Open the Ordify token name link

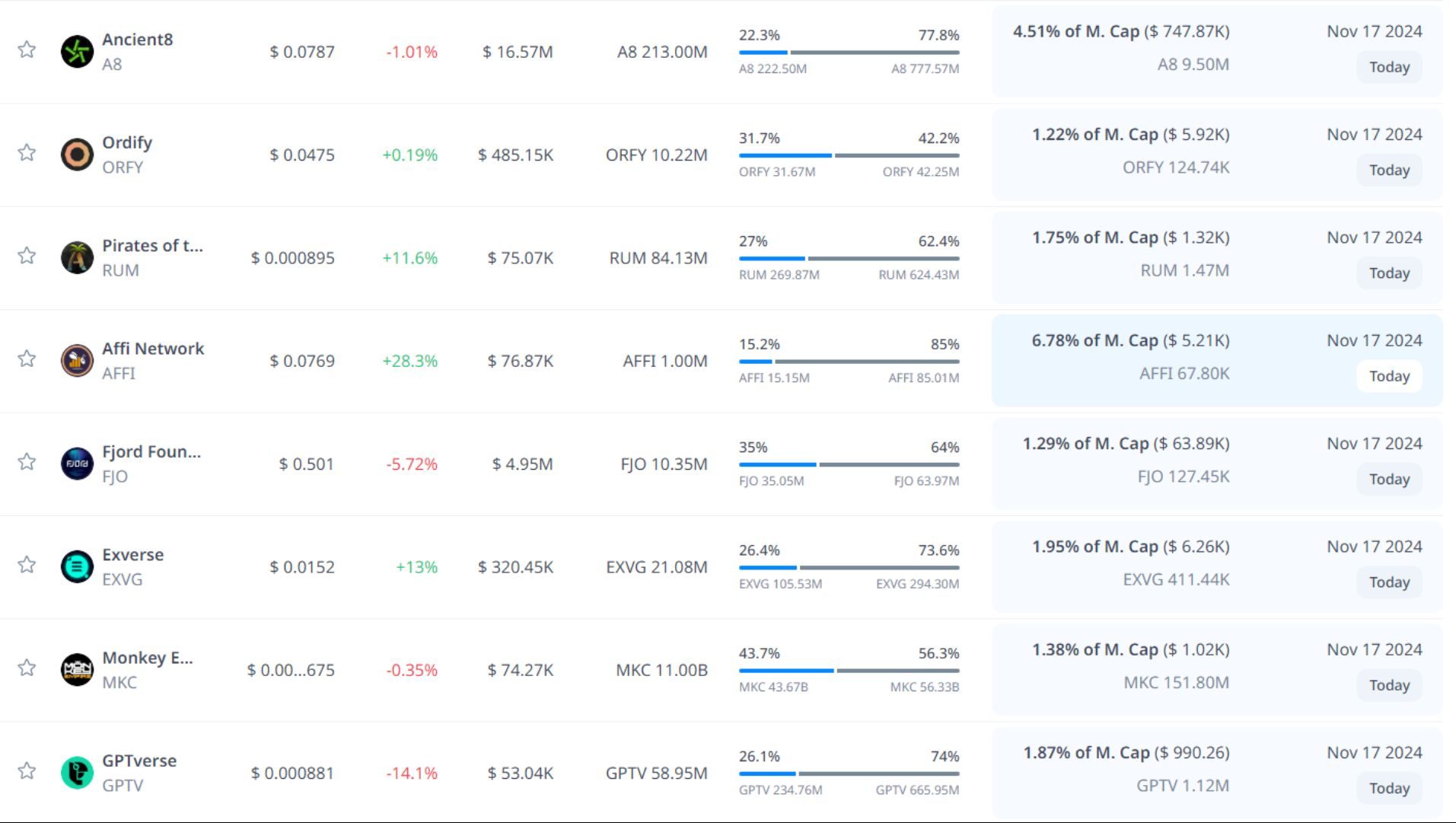pyautogui.click(x=127, y=142)
